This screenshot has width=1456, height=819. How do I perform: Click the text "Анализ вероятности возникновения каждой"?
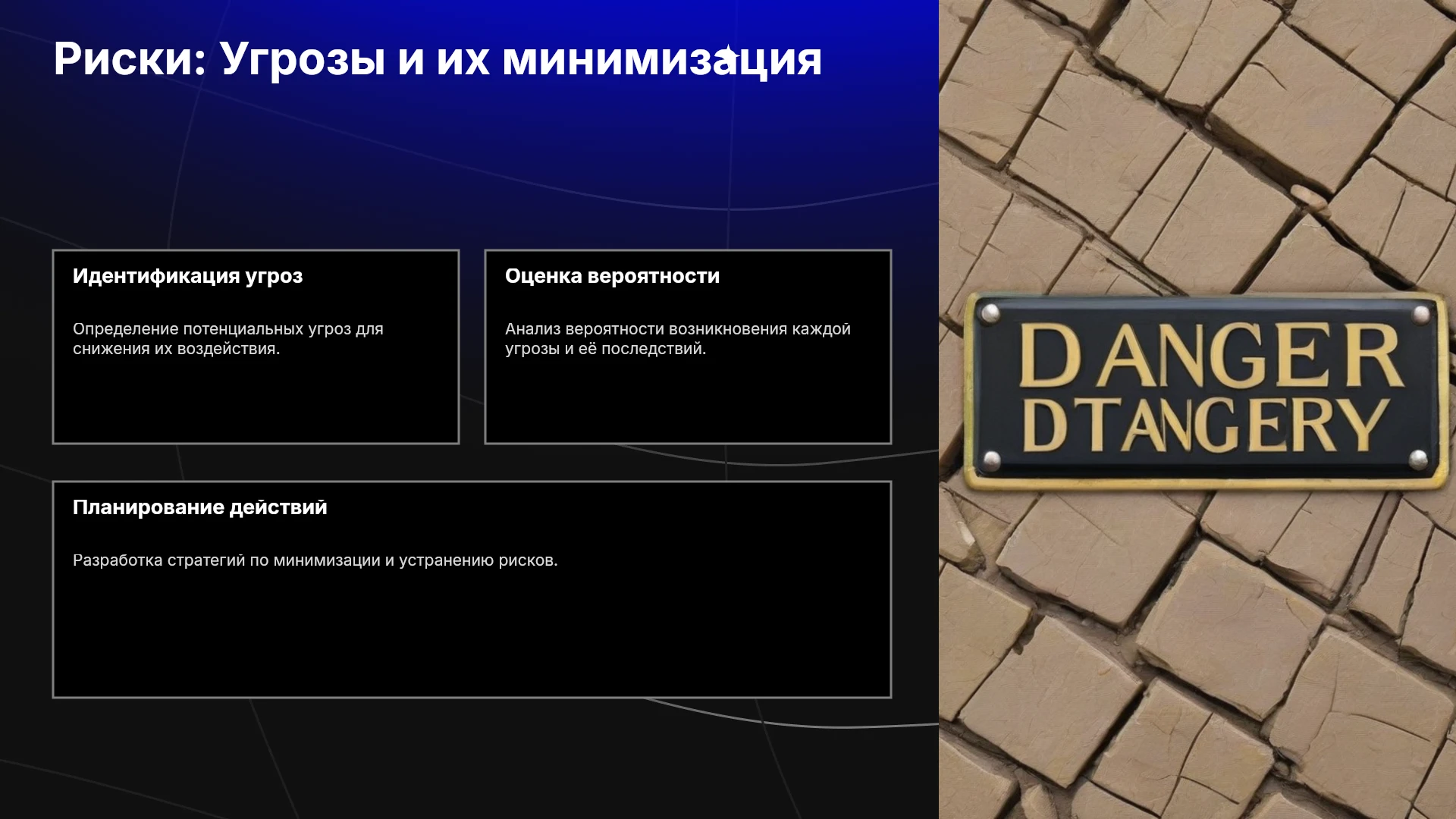[x=678, y=329]
